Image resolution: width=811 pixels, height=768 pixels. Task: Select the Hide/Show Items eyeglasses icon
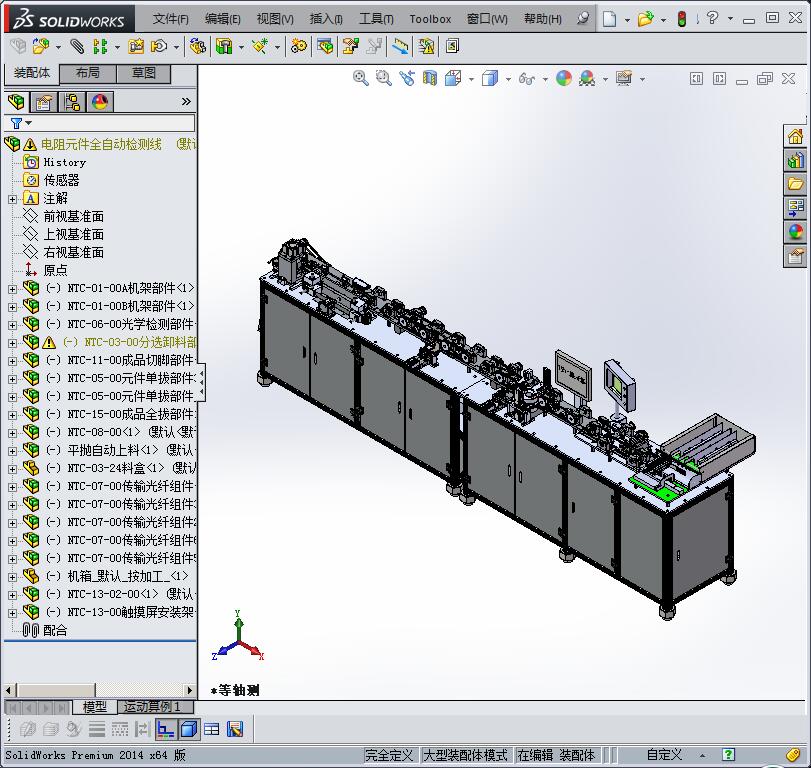click(527, 78)
